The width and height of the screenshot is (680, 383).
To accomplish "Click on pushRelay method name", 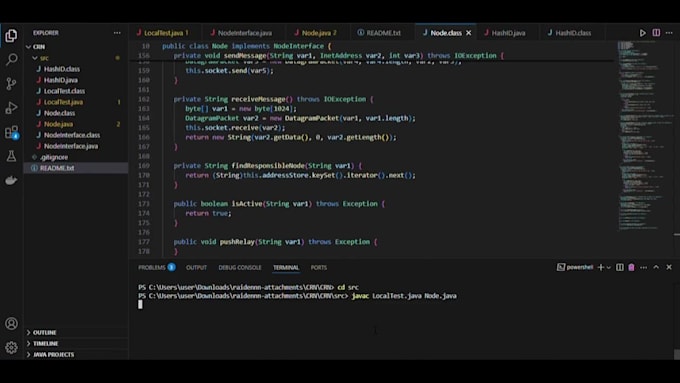I will pyautogui.click(x=237, y=242).
